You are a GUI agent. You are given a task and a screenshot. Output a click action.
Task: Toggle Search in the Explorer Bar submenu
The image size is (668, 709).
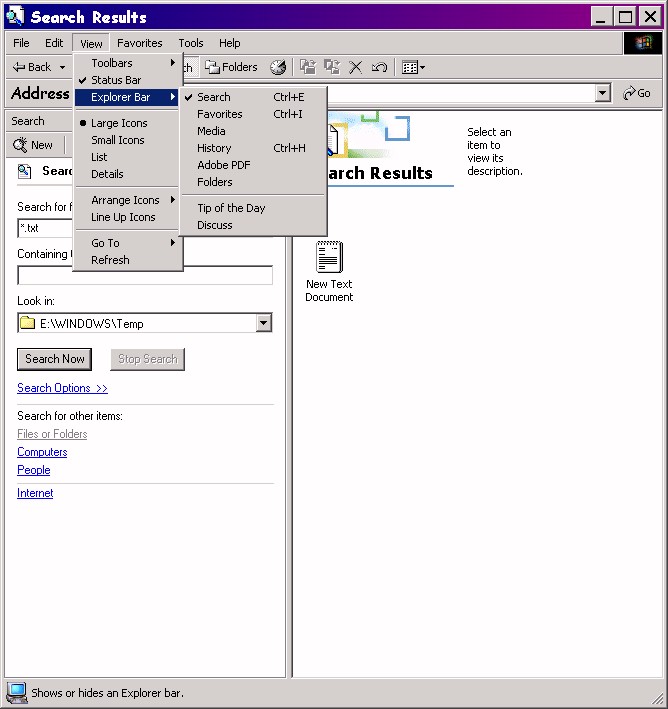(x=253, y=97)
